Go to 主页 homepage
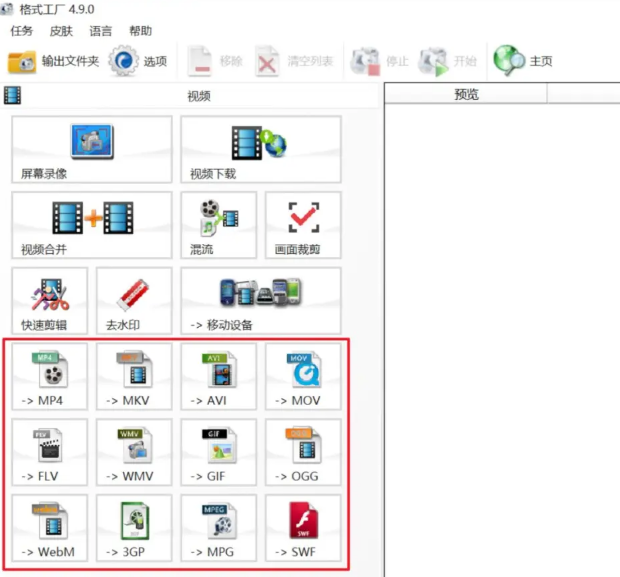The height and width of the screenshot is (577, 620). point(524,61)
